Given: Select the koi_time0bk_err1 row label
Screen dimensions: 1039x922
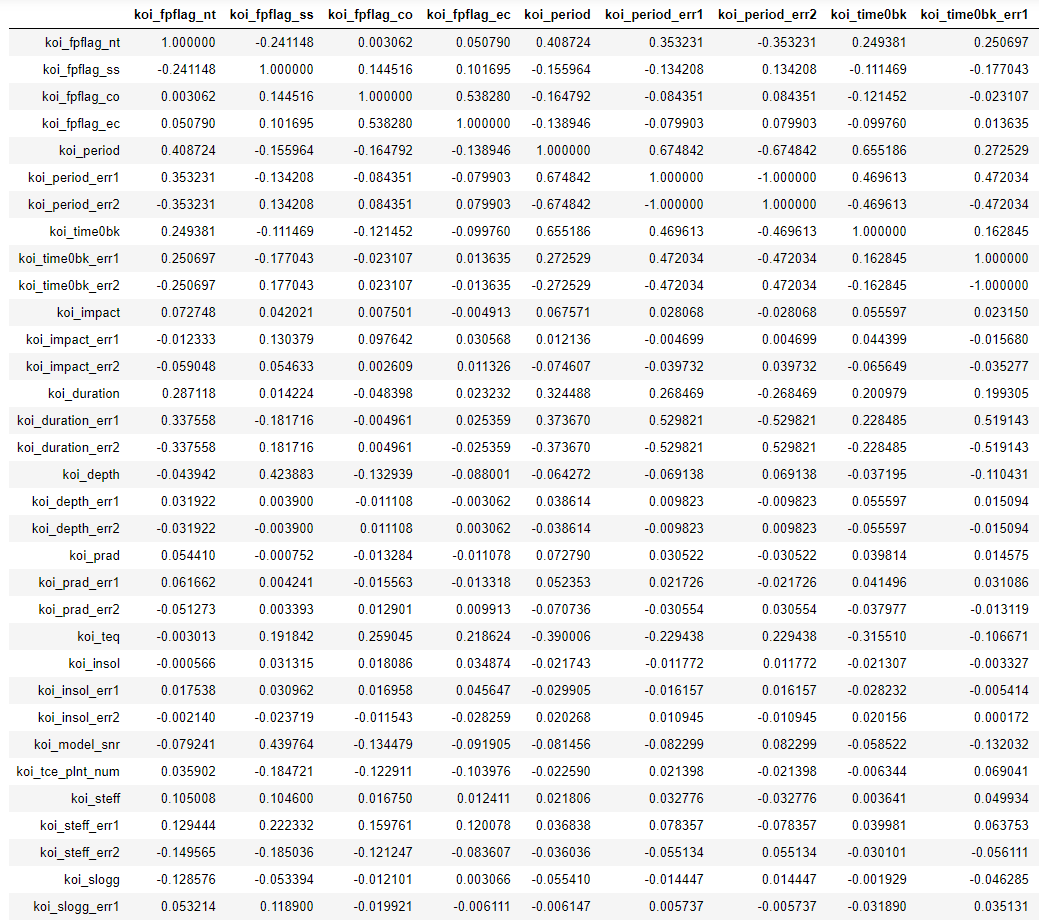Looking at the screenshot, I should [x=70, y=259].
